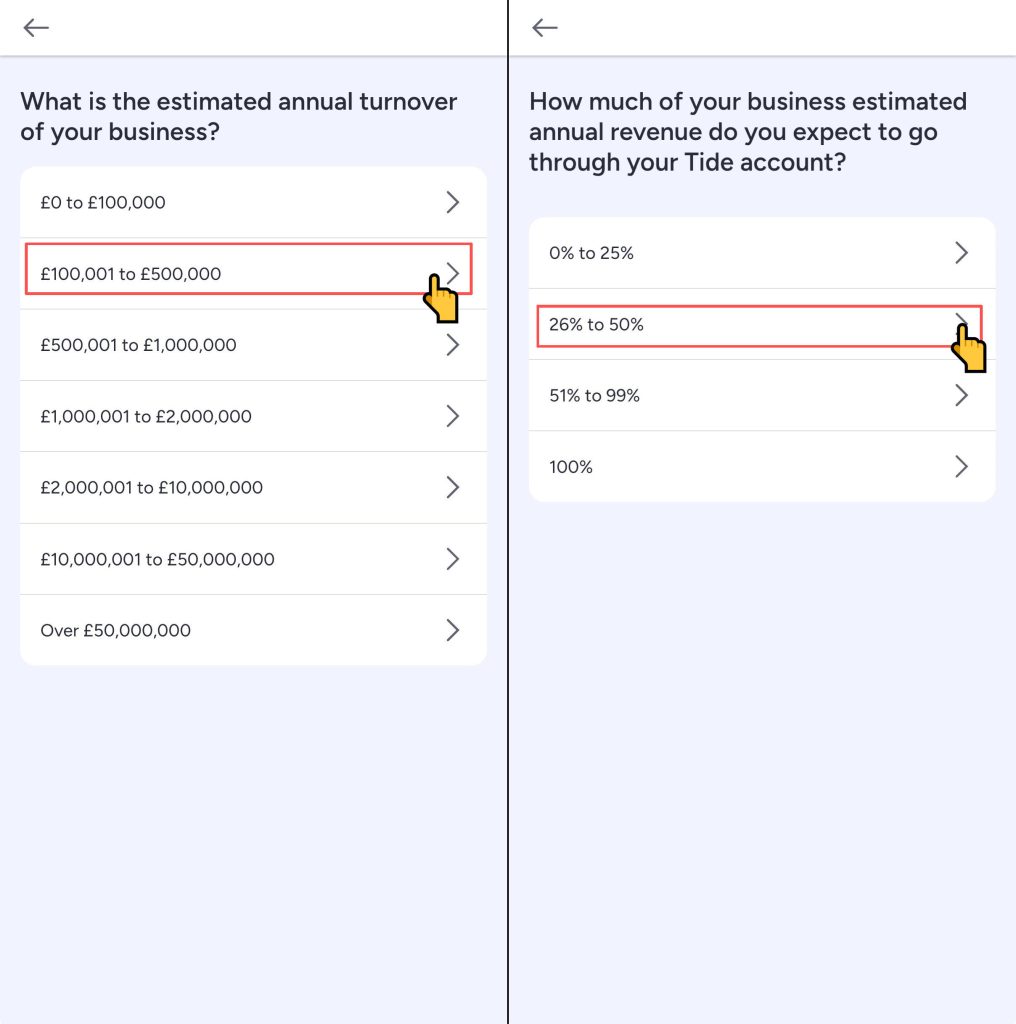This screenshot has width=1016, height=1024.
Task: Choose the 100% option label
Action: coord(571,467)
